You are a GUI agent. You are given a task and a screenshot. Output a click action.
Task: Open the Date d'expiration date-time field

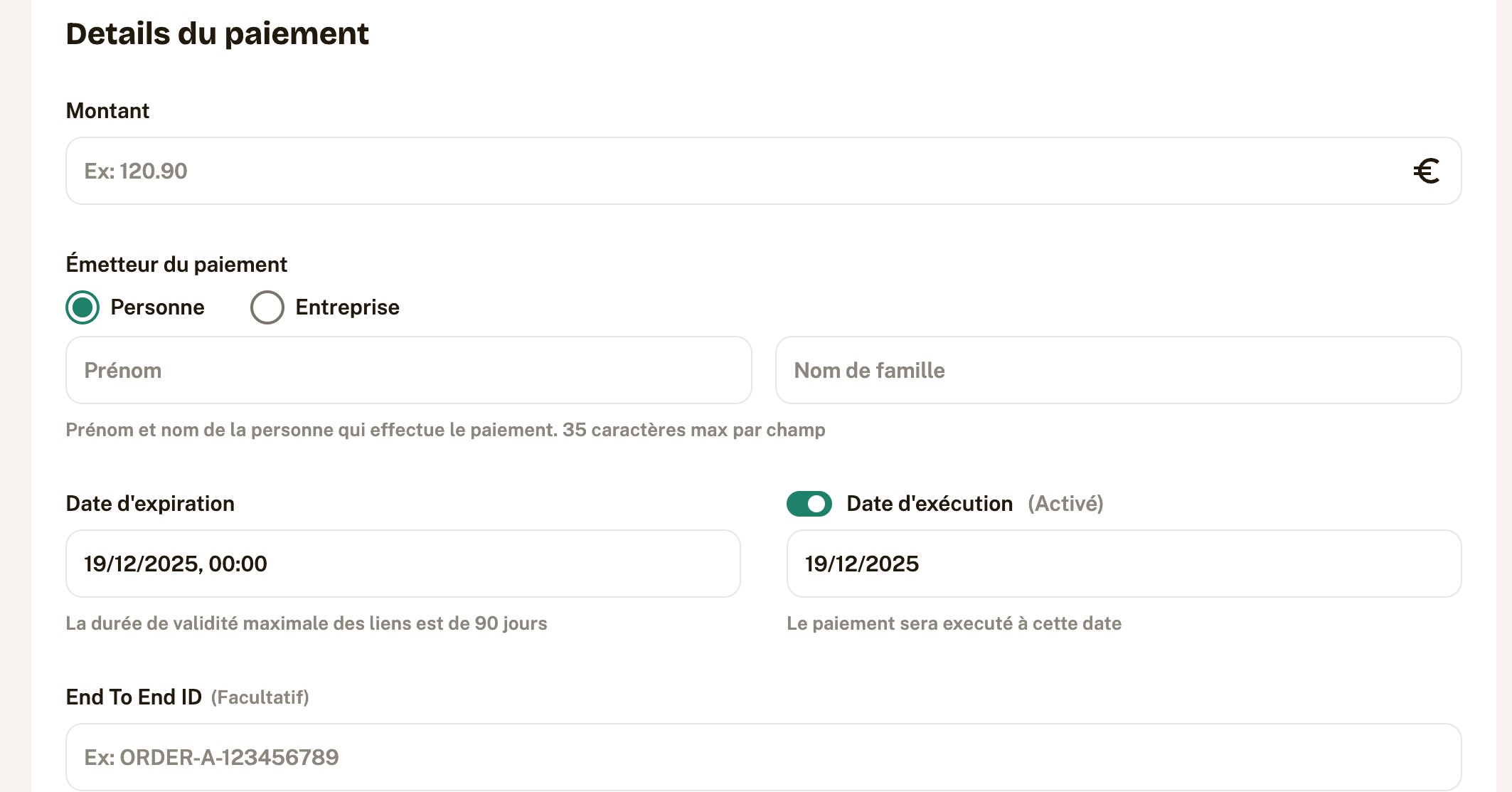pyautogui.click(x=403, y=564)
